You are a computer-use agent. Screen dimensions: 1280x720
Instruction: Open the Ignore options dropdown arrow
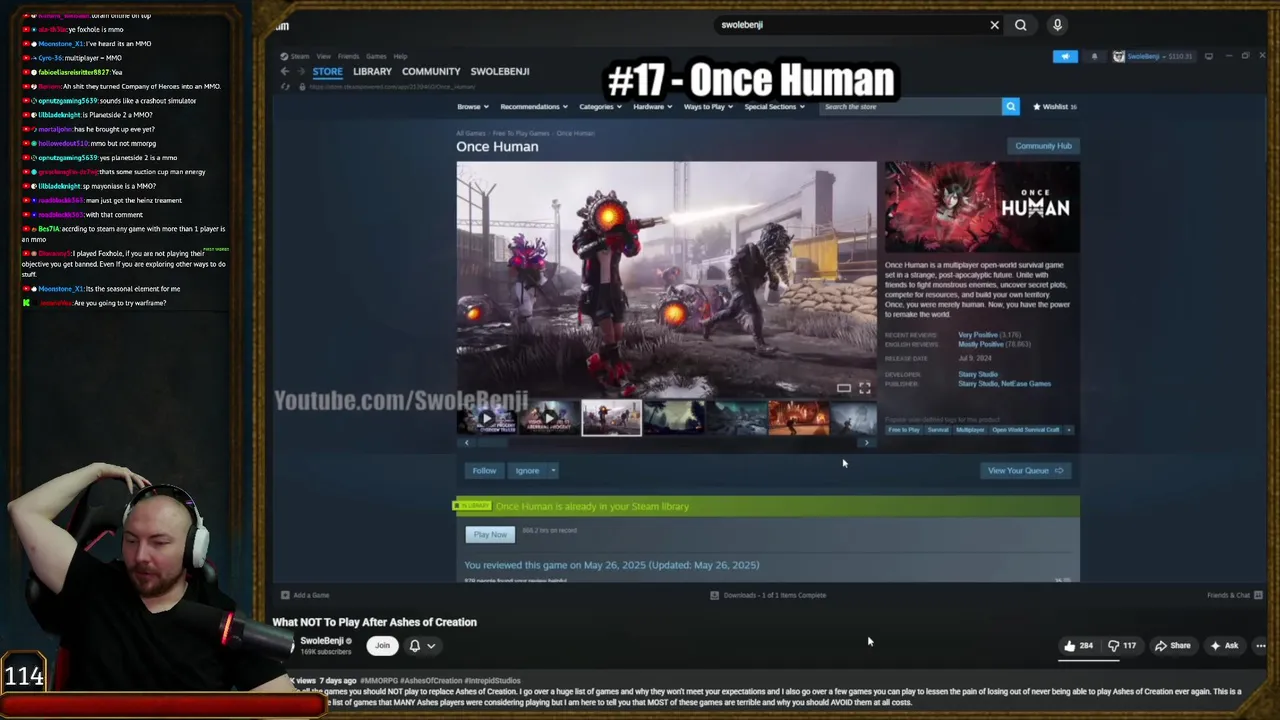(553, 471)
